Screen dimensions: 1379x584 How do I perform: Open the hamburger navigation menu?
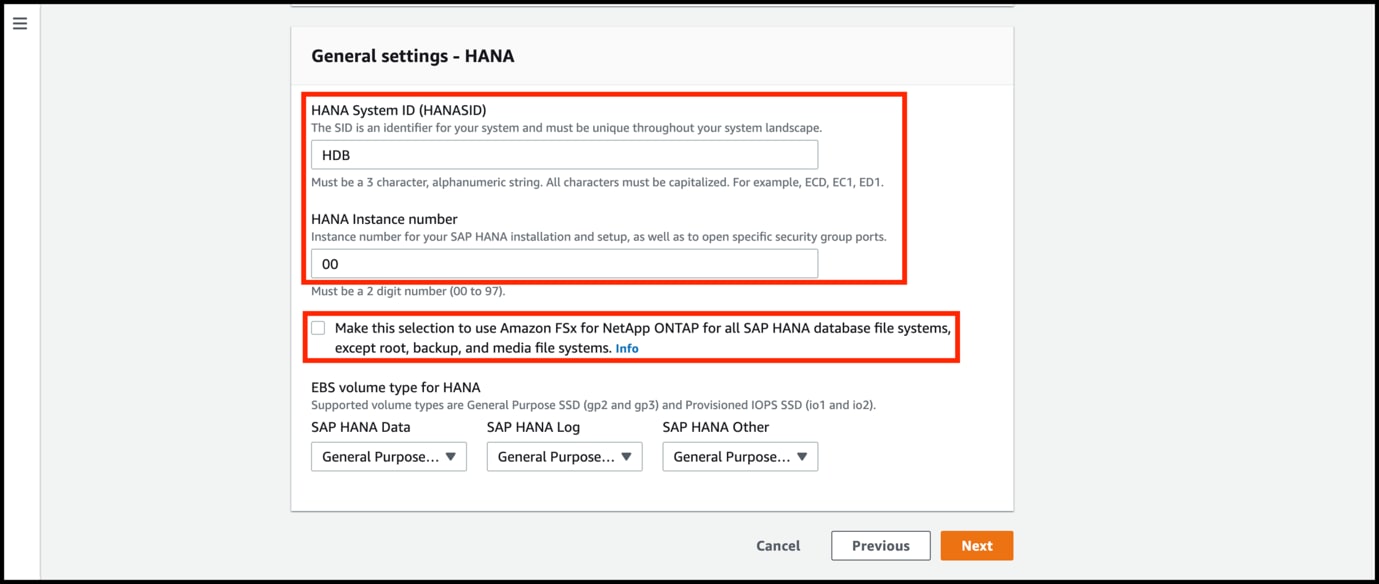20,23
